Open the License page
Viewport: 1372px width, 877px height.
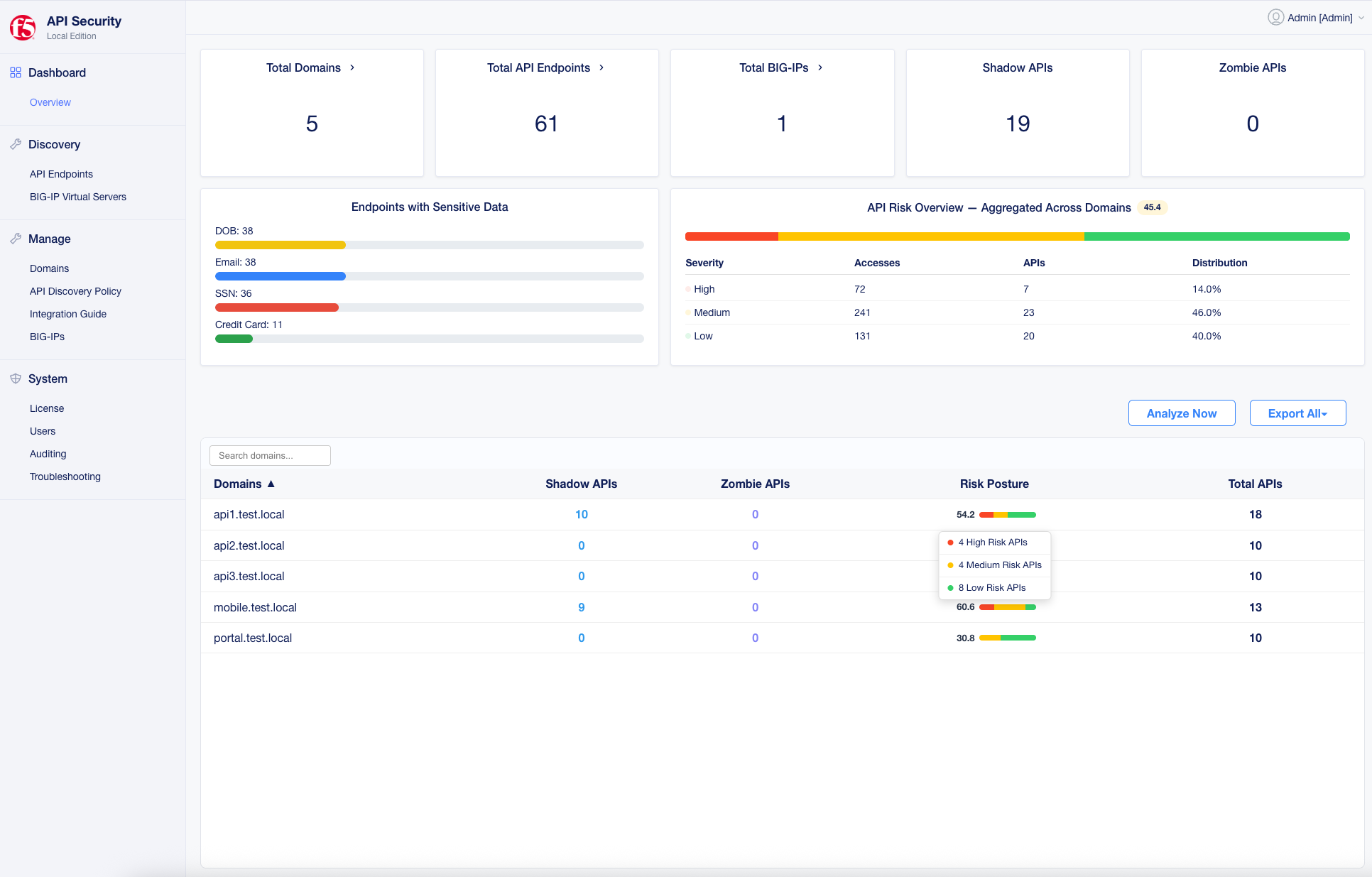tap(47, 408)
